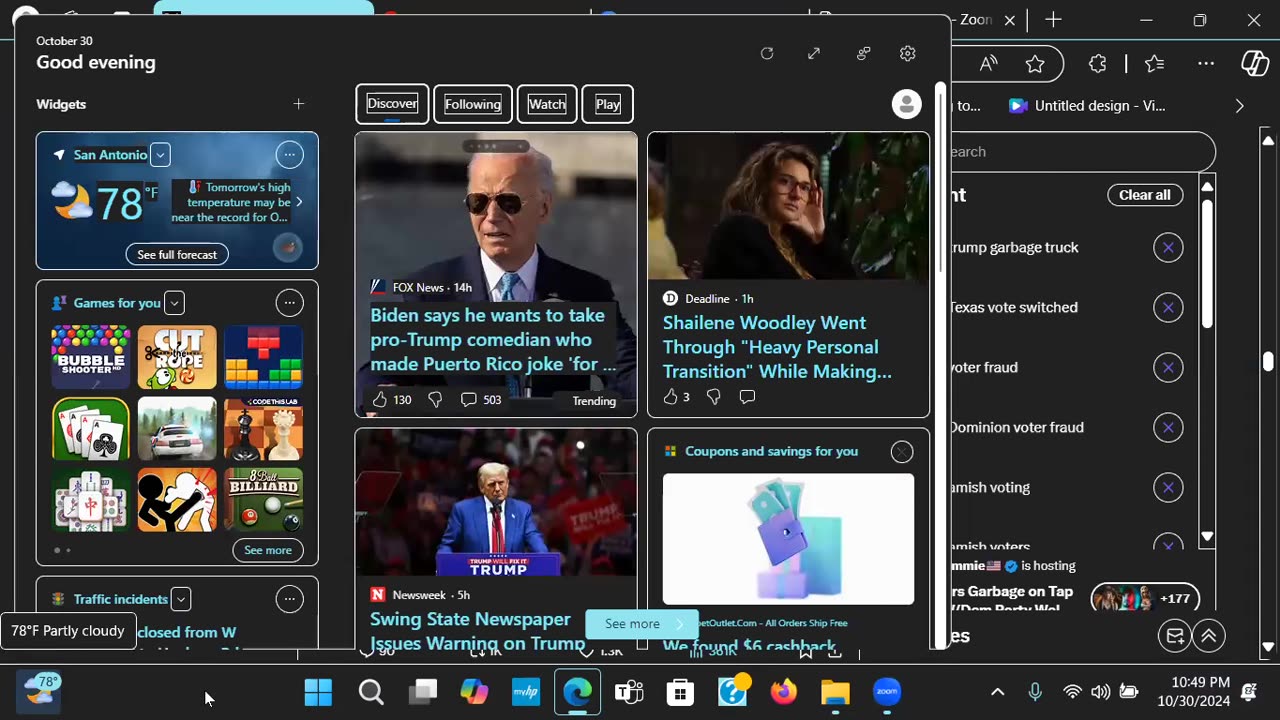Expand Traffic incidents dropdown
This screenshot has width=1280, height=720.
click(x=181, y=599)
